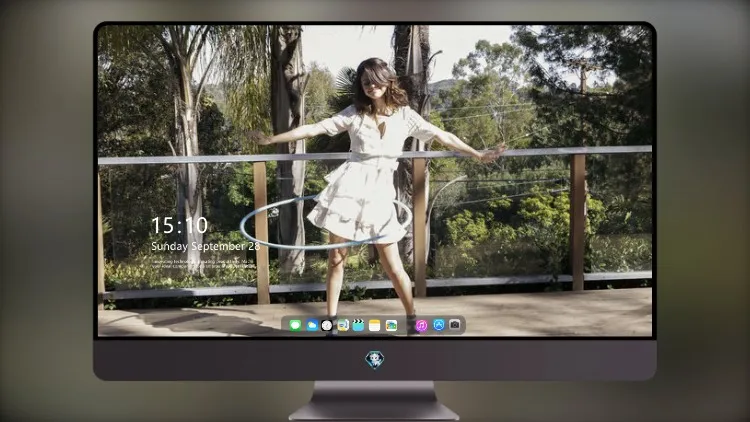Open the Maps app in the dock
Screen dimensions: 750x422
342,325
